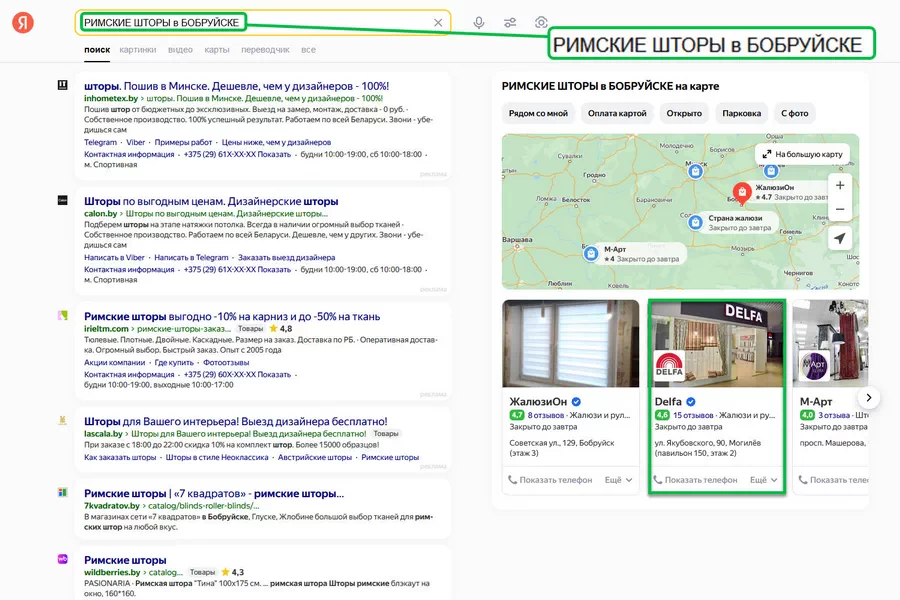The width and height of the screenshot is (900, 600).
Task: Click the М-Арт logo thumbnail
Action: tap(814, 364)
